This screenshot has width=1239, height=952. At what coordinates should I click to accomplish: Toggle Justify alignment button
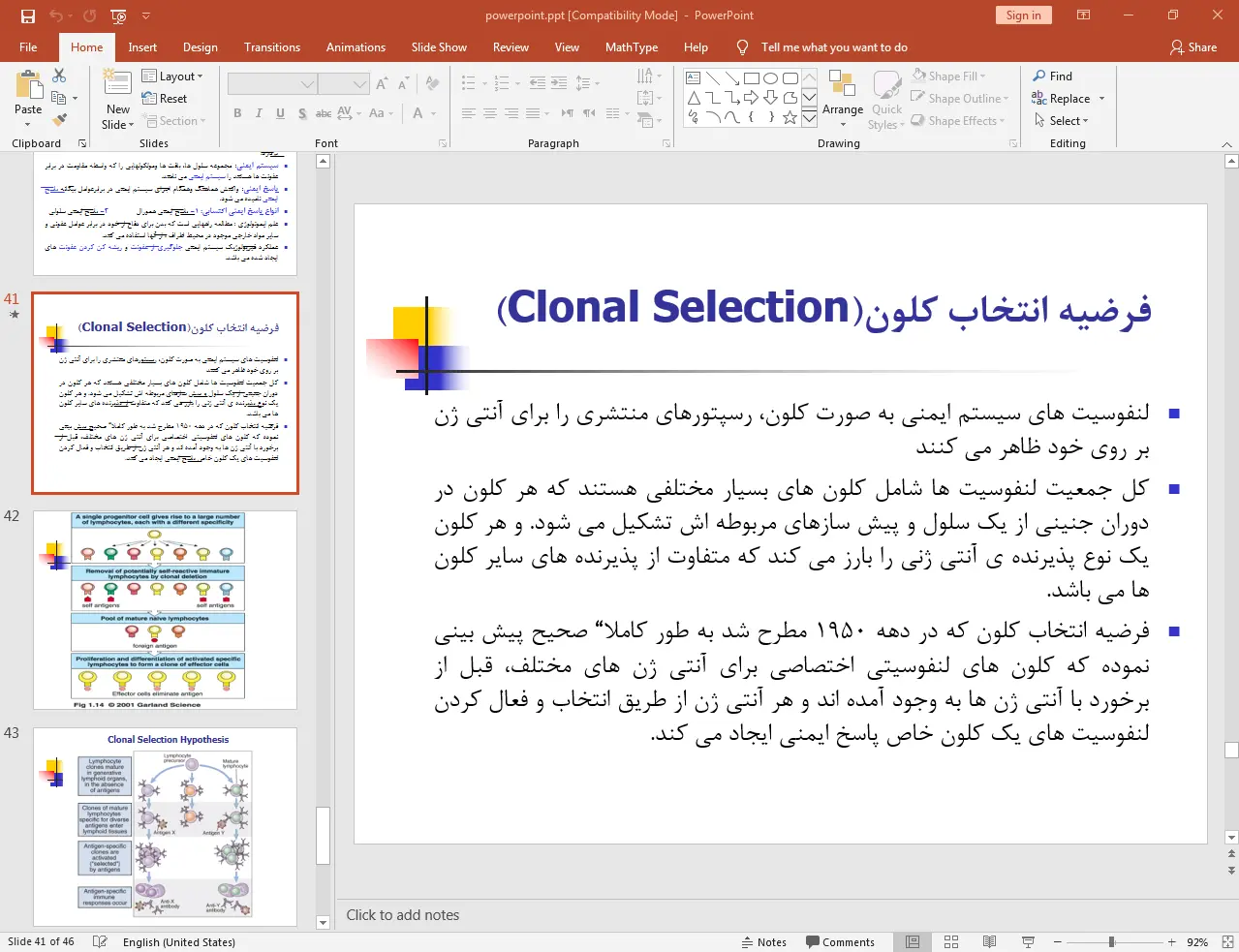click(533, 113)
